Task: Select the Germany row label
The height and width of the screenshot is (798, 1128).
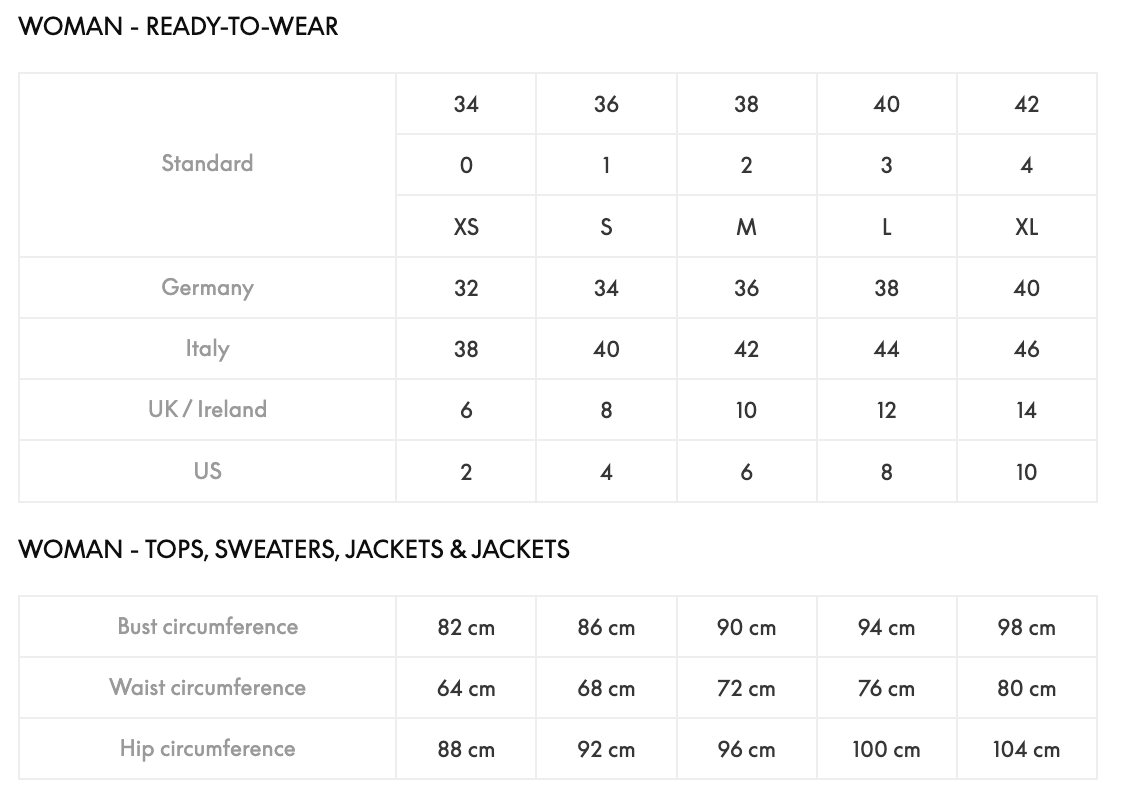Action: coord(207,288)
